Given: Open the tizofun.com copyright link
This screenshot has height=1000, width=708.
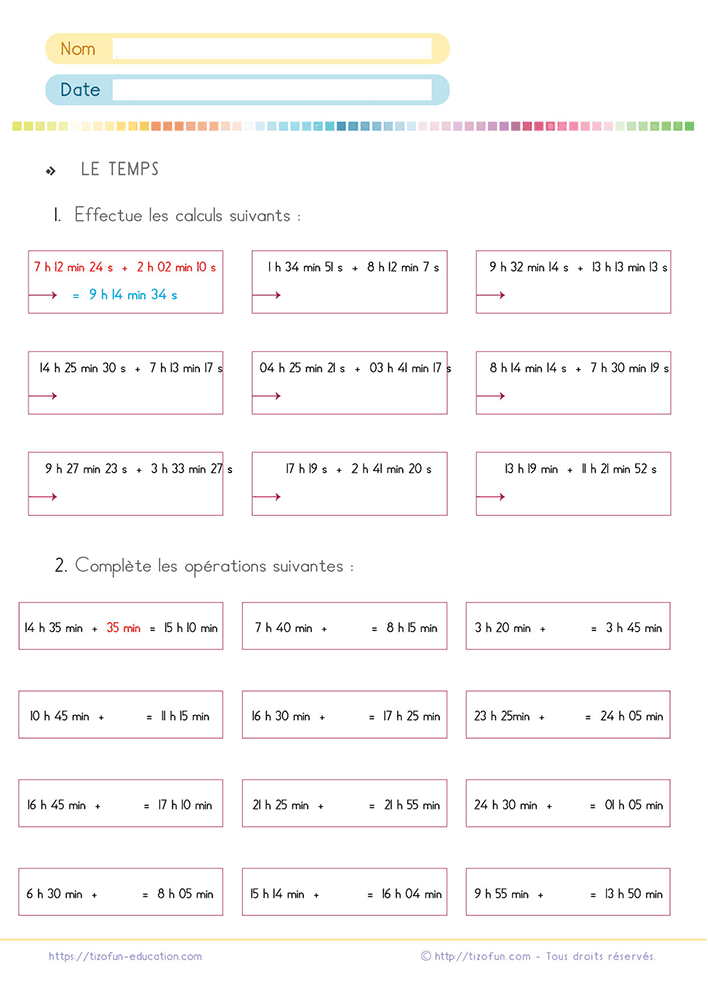Looking at the screenshot, I should click(x=482, y=956).
